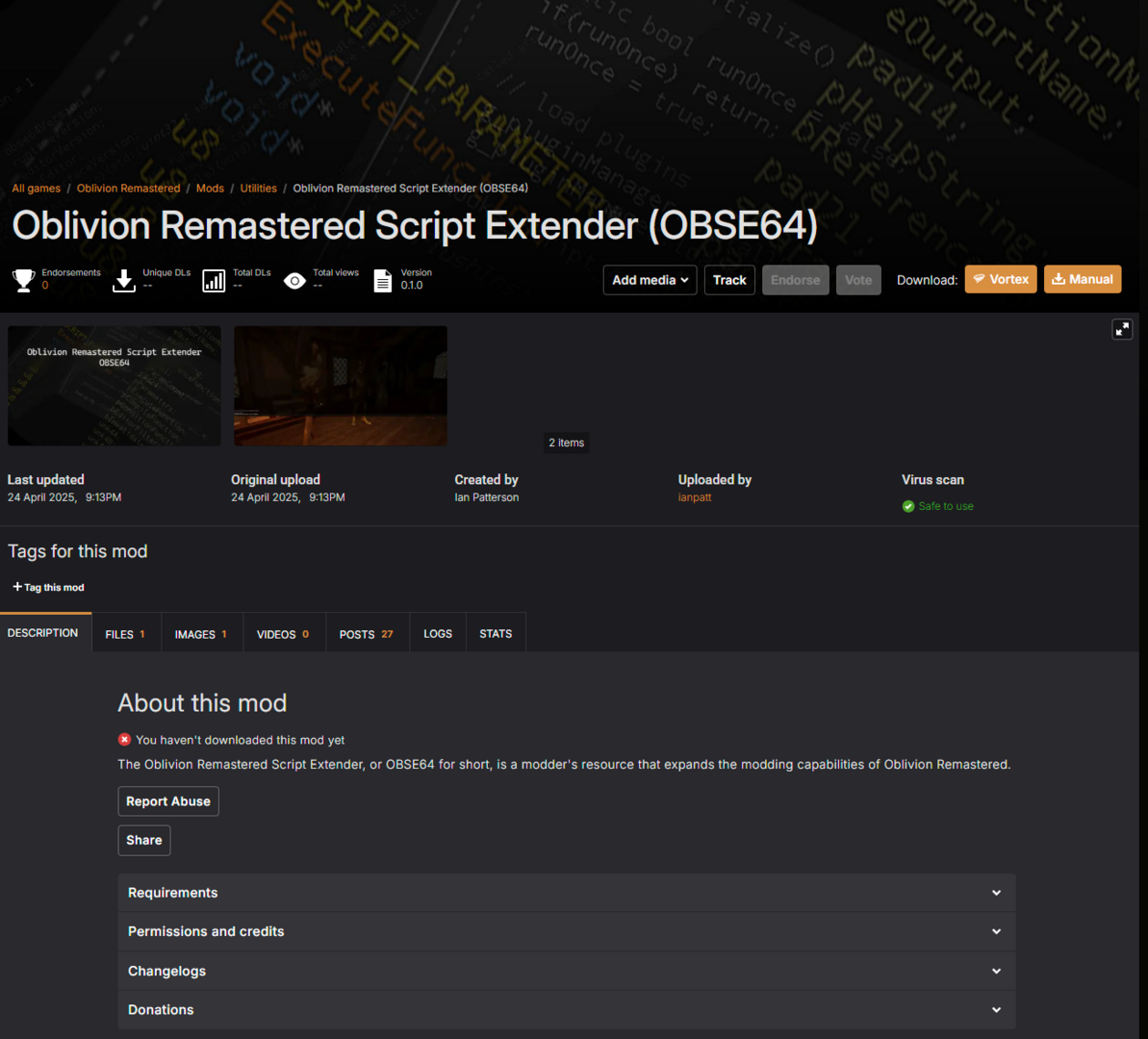Click the Version document icon
Viewport: 1148px width, 1039px height.
[x=383, y=281]
